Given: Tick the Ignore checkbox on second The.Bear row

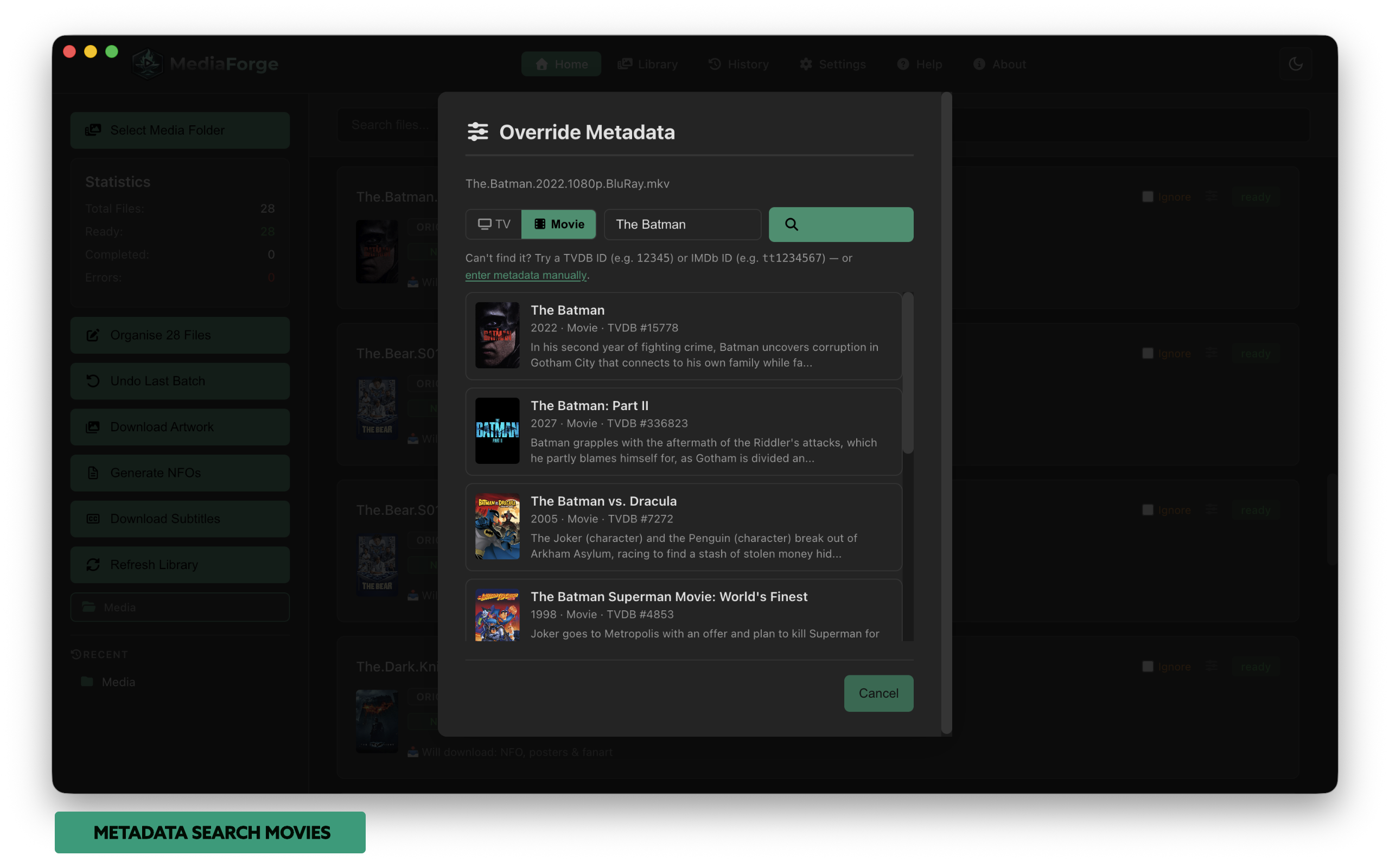Looking at the screenshot, I should click(x=1148, y=510).
